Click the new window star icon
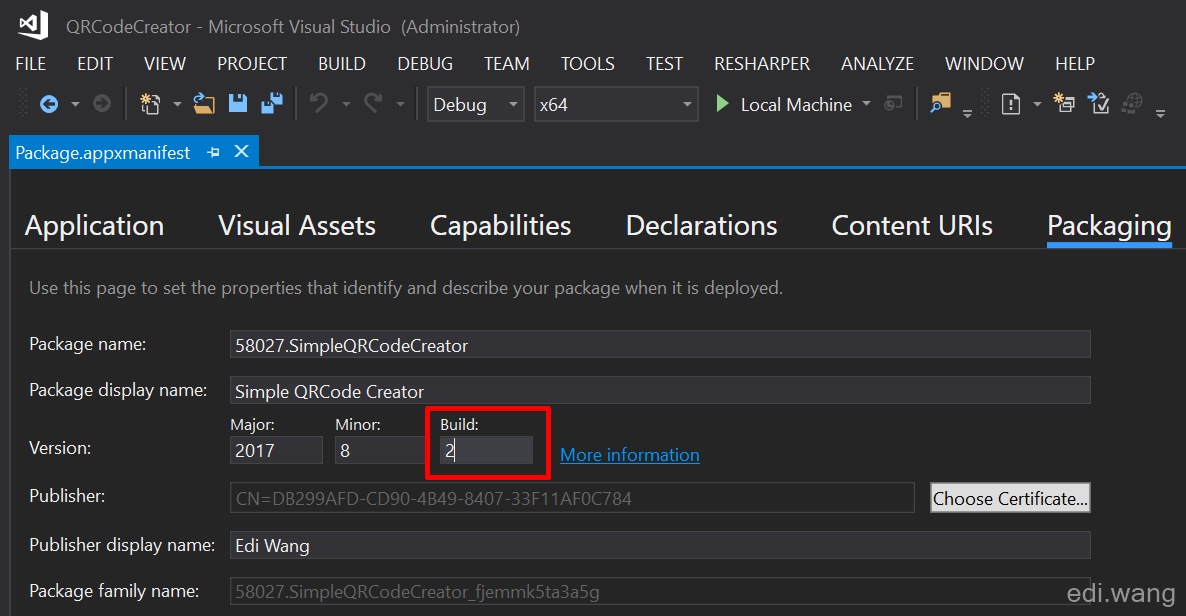The height and width of the screenshot is (616, 1186). click(1064, 103)
